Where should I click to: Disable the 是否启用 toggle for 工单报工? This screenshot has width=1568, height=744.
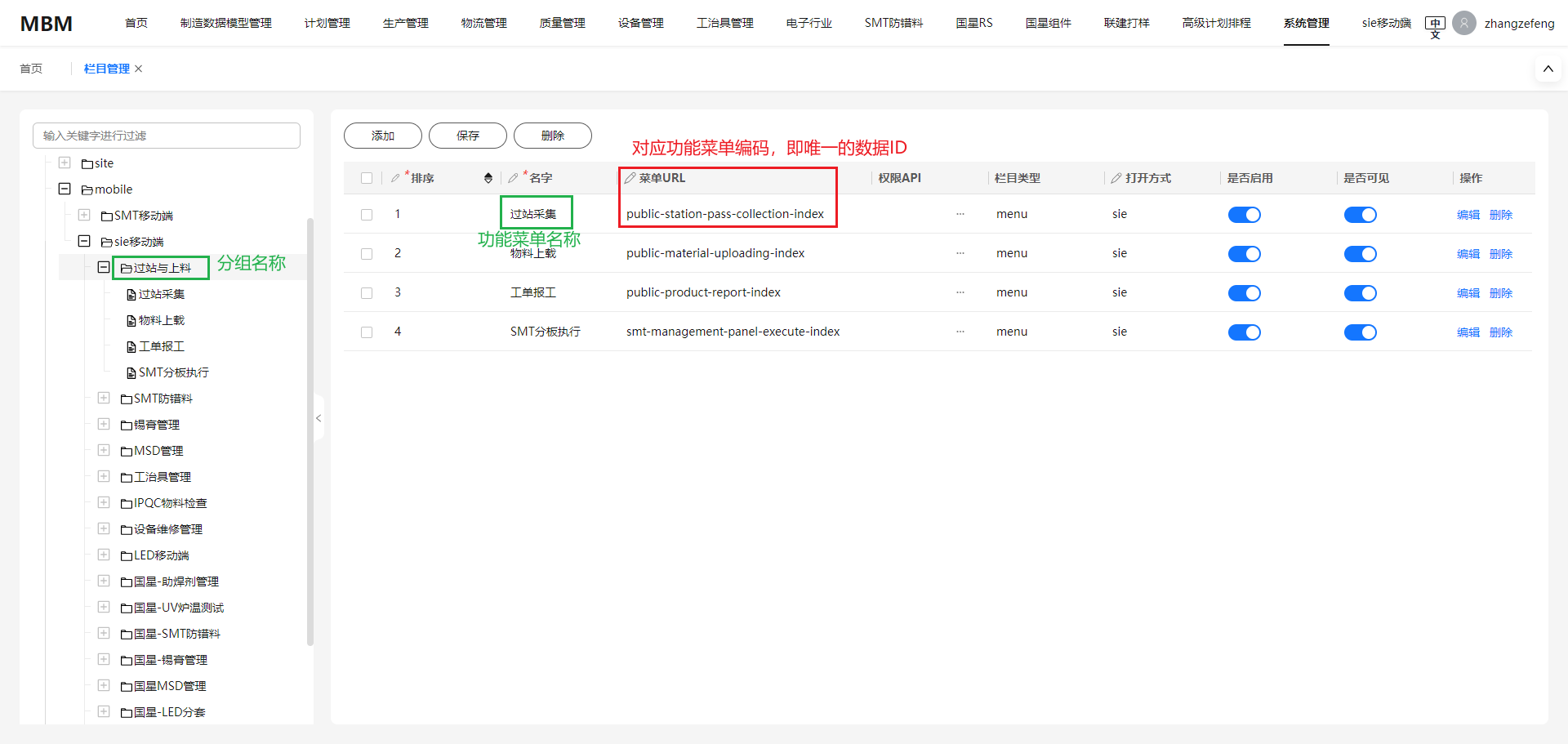tap(1245, 293)
